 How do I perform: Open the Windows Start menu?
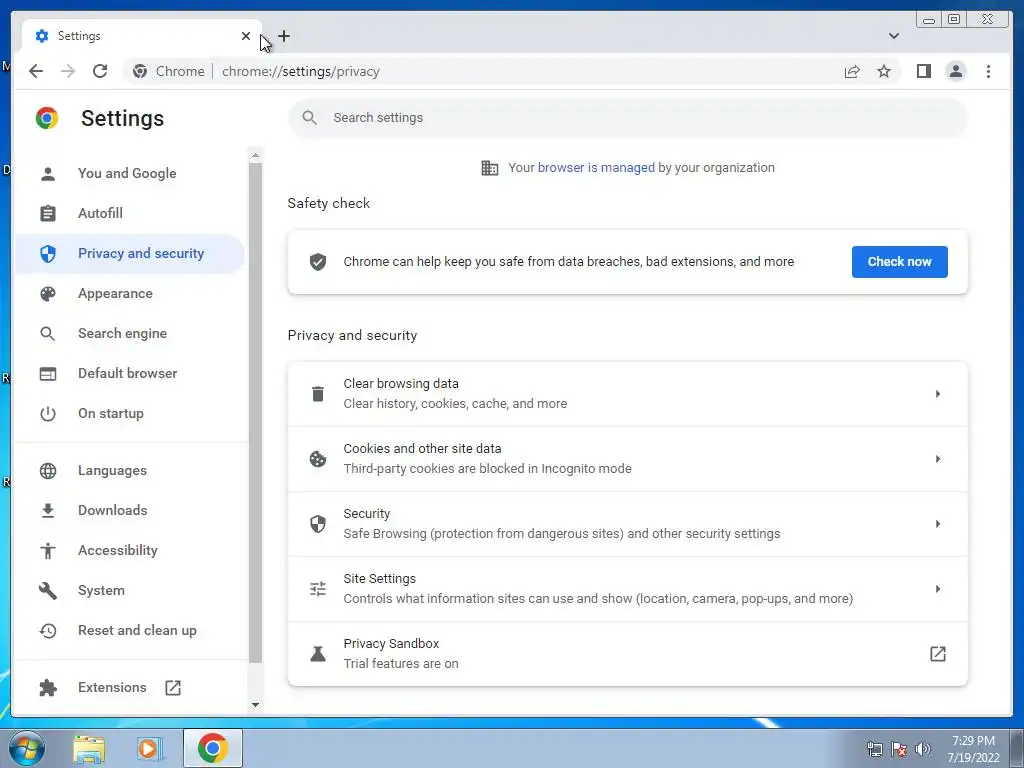27,748
